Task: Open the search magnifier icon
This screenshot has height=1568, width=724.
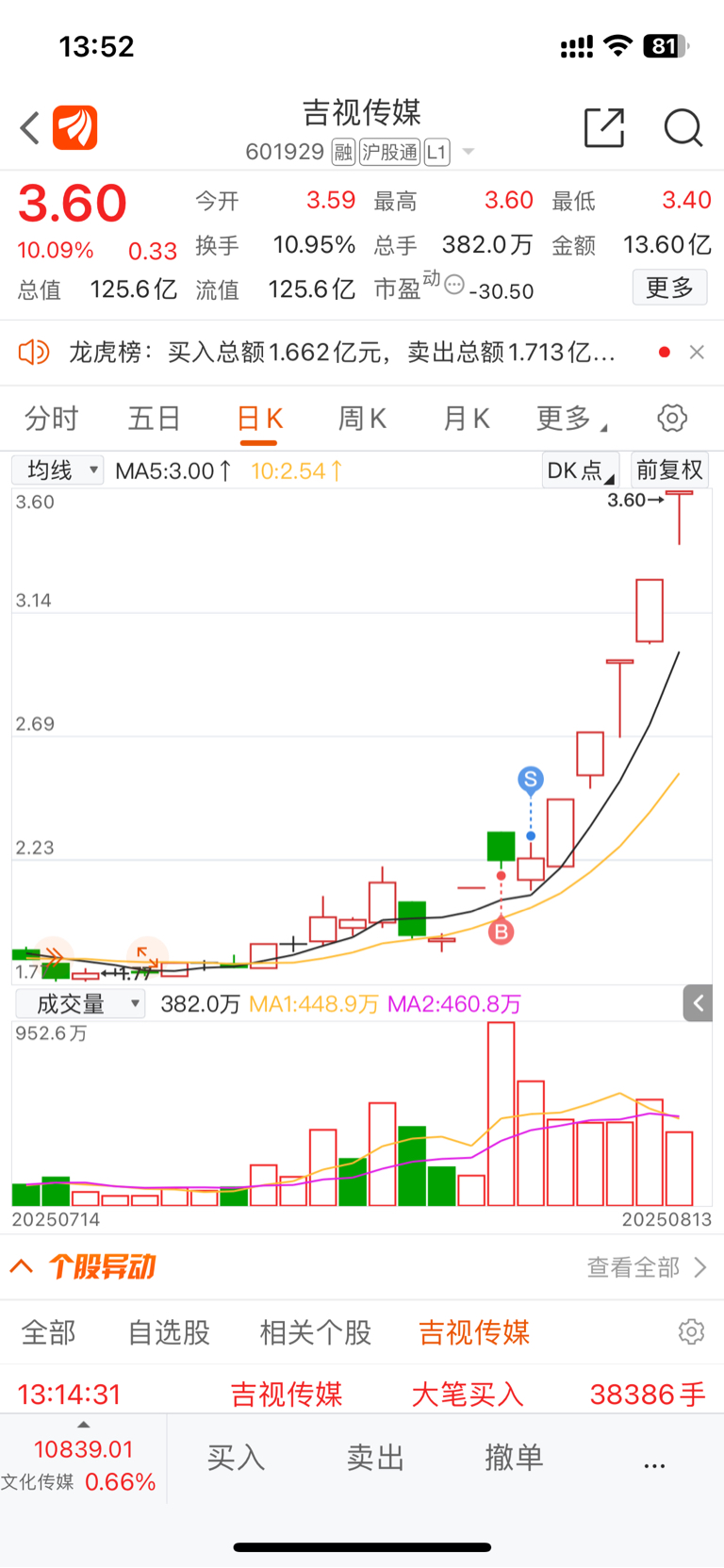Action: pos(683,127)
